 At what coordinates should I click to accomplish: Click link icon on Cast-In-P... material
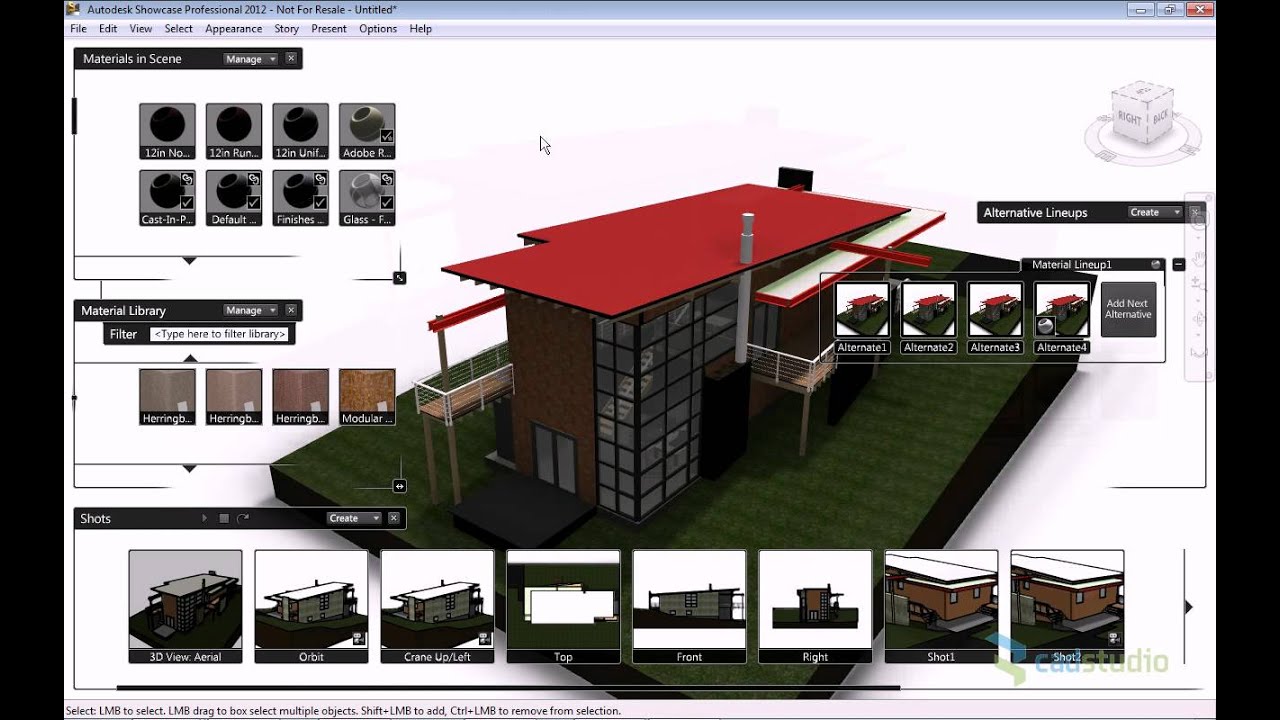click(x=187, y=178)
